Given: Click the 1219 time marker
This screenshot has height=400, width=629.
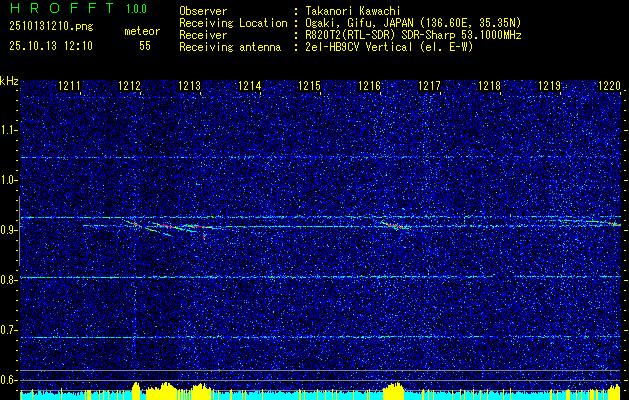Looking at the screenshot, I should pyautogui.click(x=550, y=85).
